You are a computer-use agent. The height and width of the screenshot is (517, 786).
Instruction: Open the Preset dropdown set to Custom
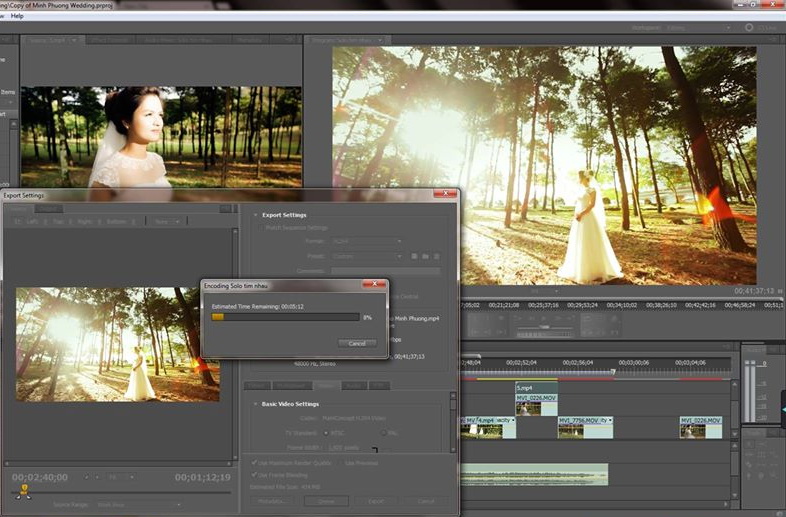click(367, 256)
